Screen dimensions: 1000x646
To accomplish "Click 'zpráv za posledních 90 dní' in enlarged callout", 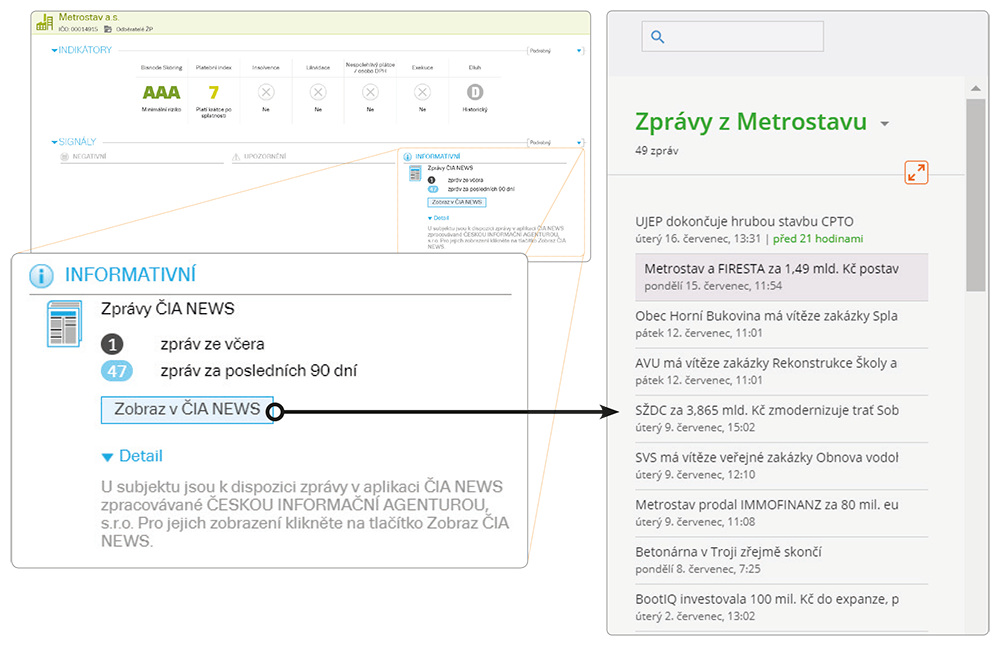I will pyautogui.click(x=259, y=371).
